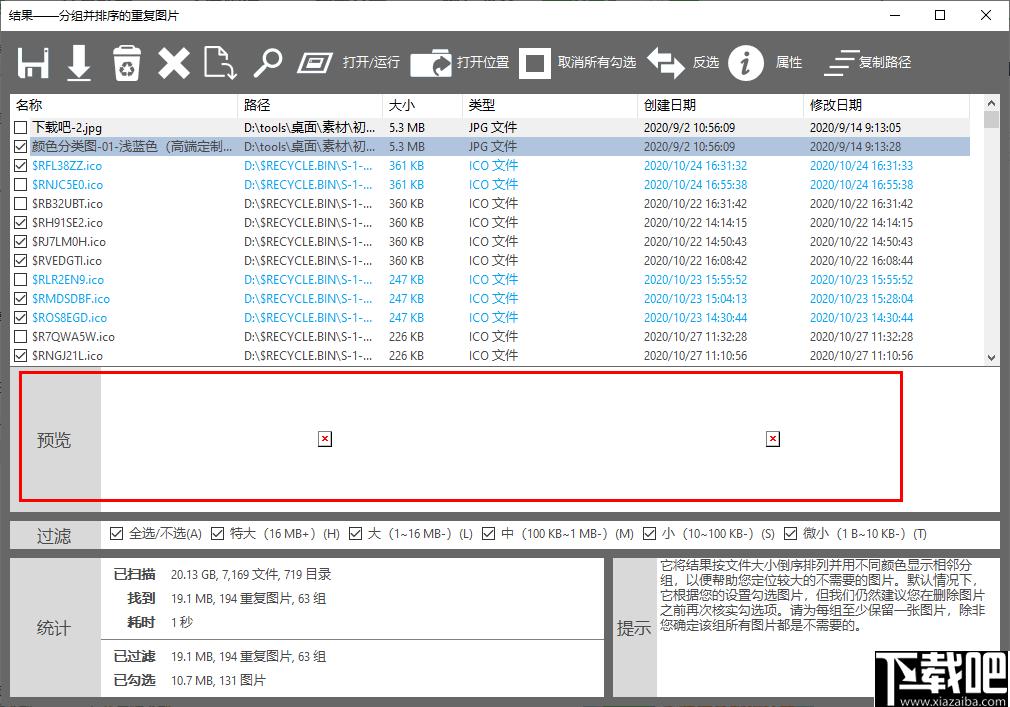Uncheck the 颜色分类图-01 file checkbox
This screenshot has width=1010, height=707.
click(x=21, y=146)
